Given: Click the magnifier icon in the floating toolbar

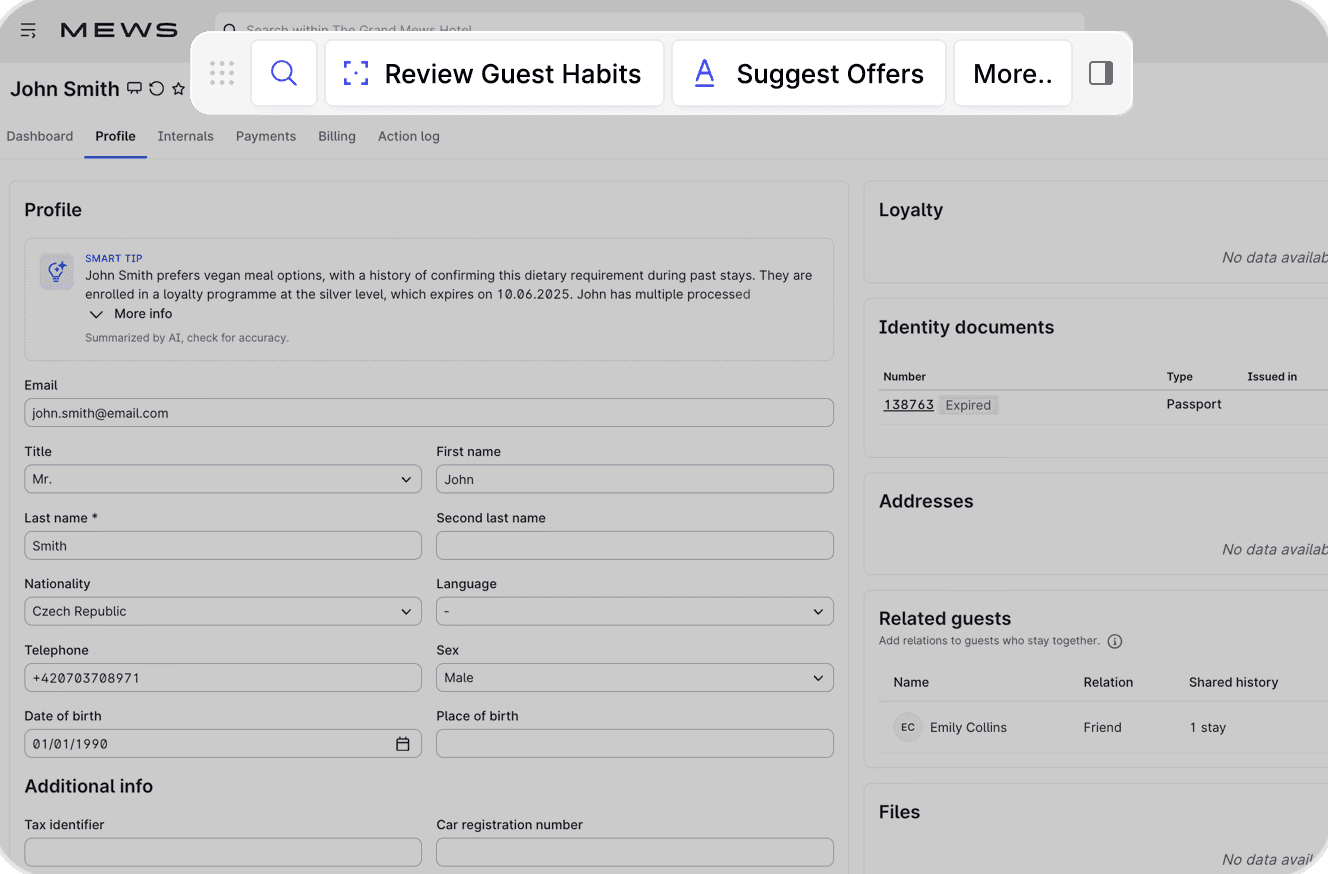Looking at the screenshot, I should pyautogui.click(x=284, y=73).
